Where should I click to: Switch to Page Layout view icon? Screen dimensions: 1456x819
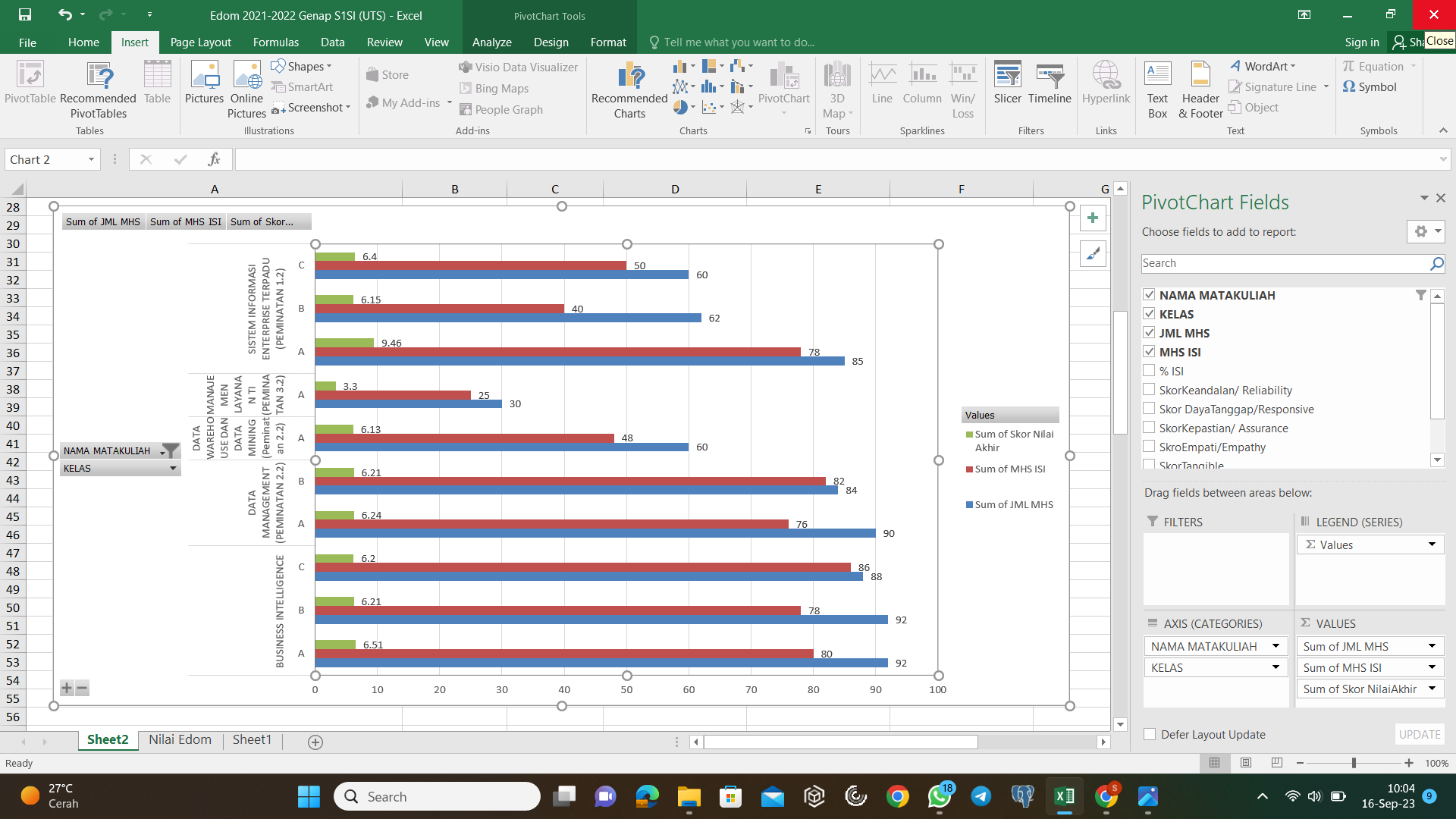[x=1246, y=763]
